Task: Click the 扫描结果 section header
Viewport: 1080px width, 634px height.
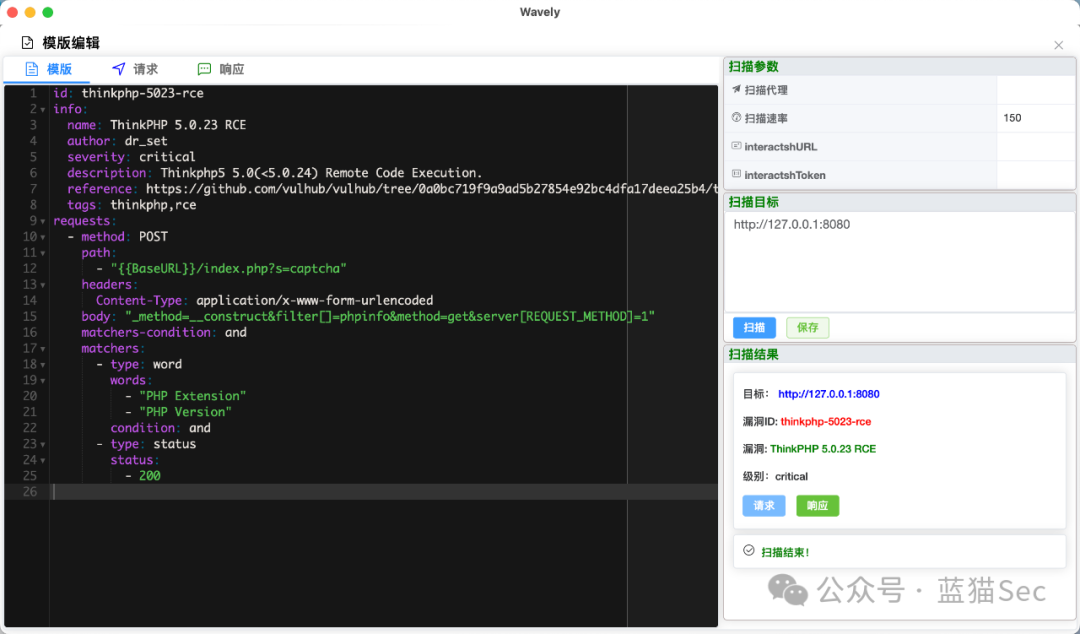Action: pos(900,354)
